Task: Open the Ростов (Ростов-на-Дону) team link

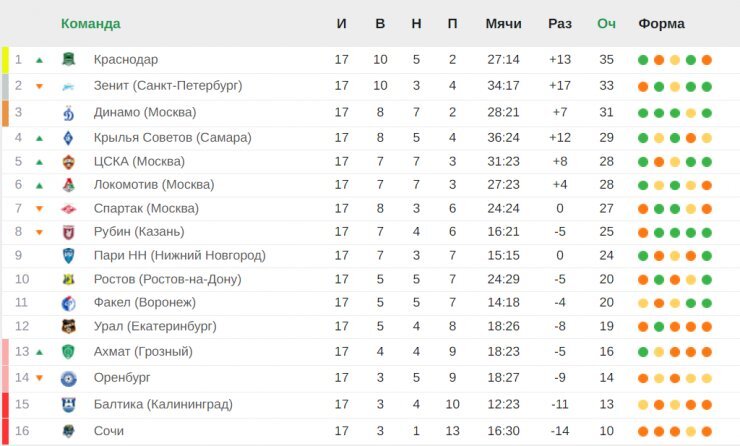Action: (x=168, y=279)
